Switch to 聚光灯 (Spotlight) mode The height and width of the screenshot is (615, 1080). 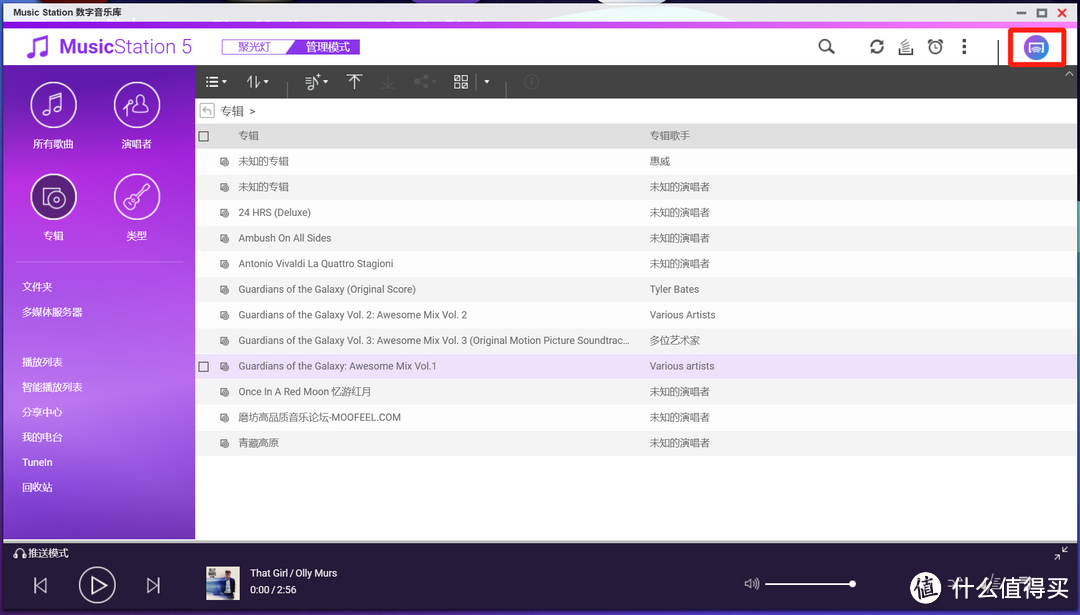(254, 47)
